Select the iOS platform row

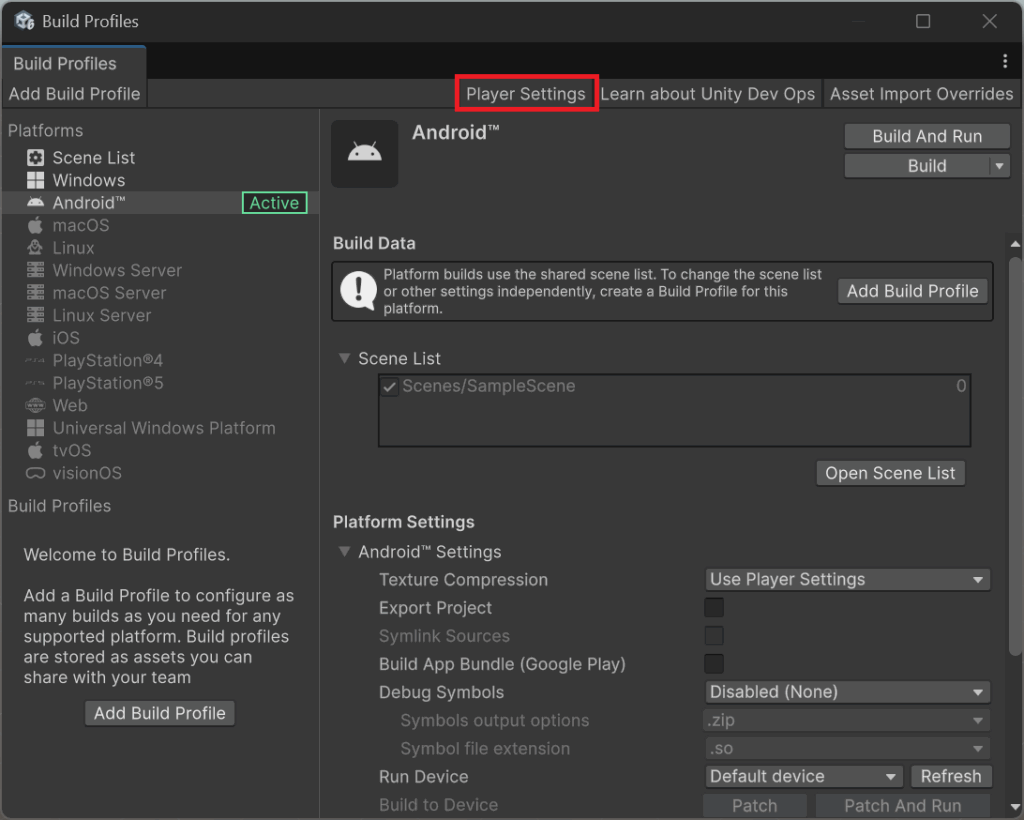point(160,338)
